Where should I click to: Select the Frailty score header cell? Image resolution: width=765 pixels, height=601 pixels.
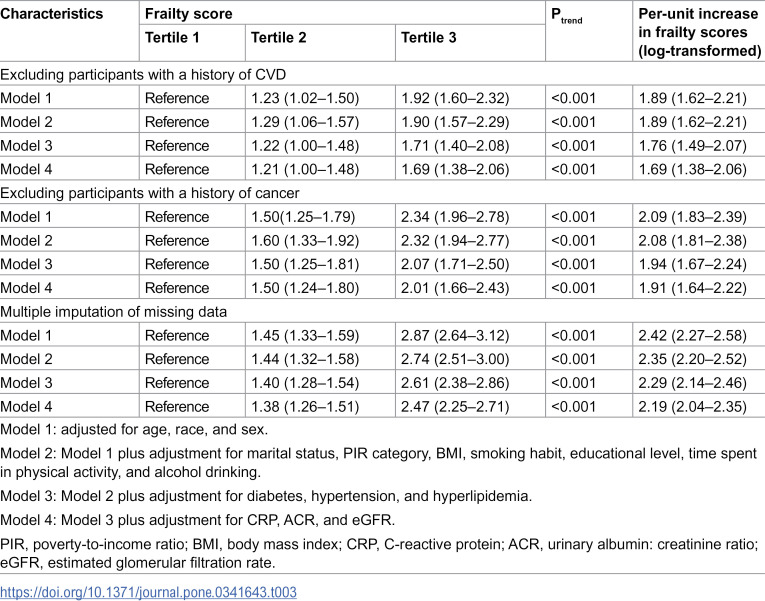click(x=188, y=14)
